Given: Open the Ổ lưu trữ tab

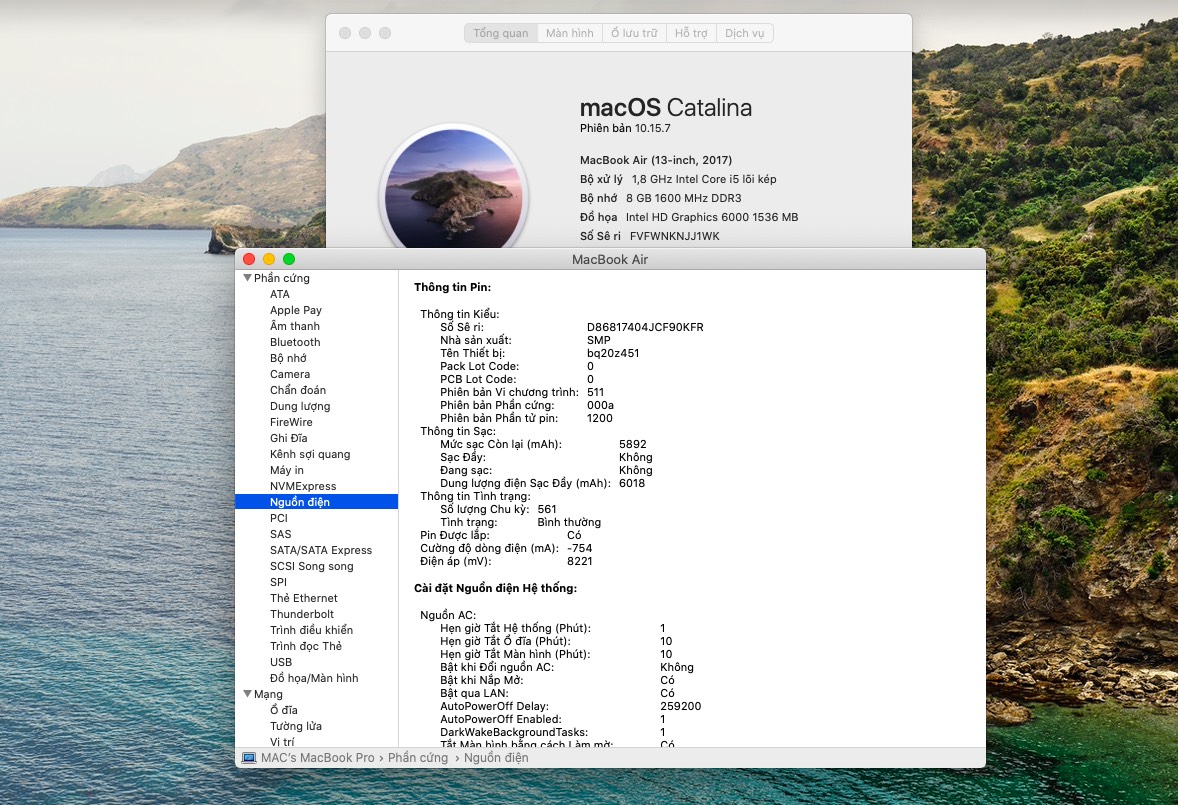Looking at the screenshot, I should coord(634,33).
